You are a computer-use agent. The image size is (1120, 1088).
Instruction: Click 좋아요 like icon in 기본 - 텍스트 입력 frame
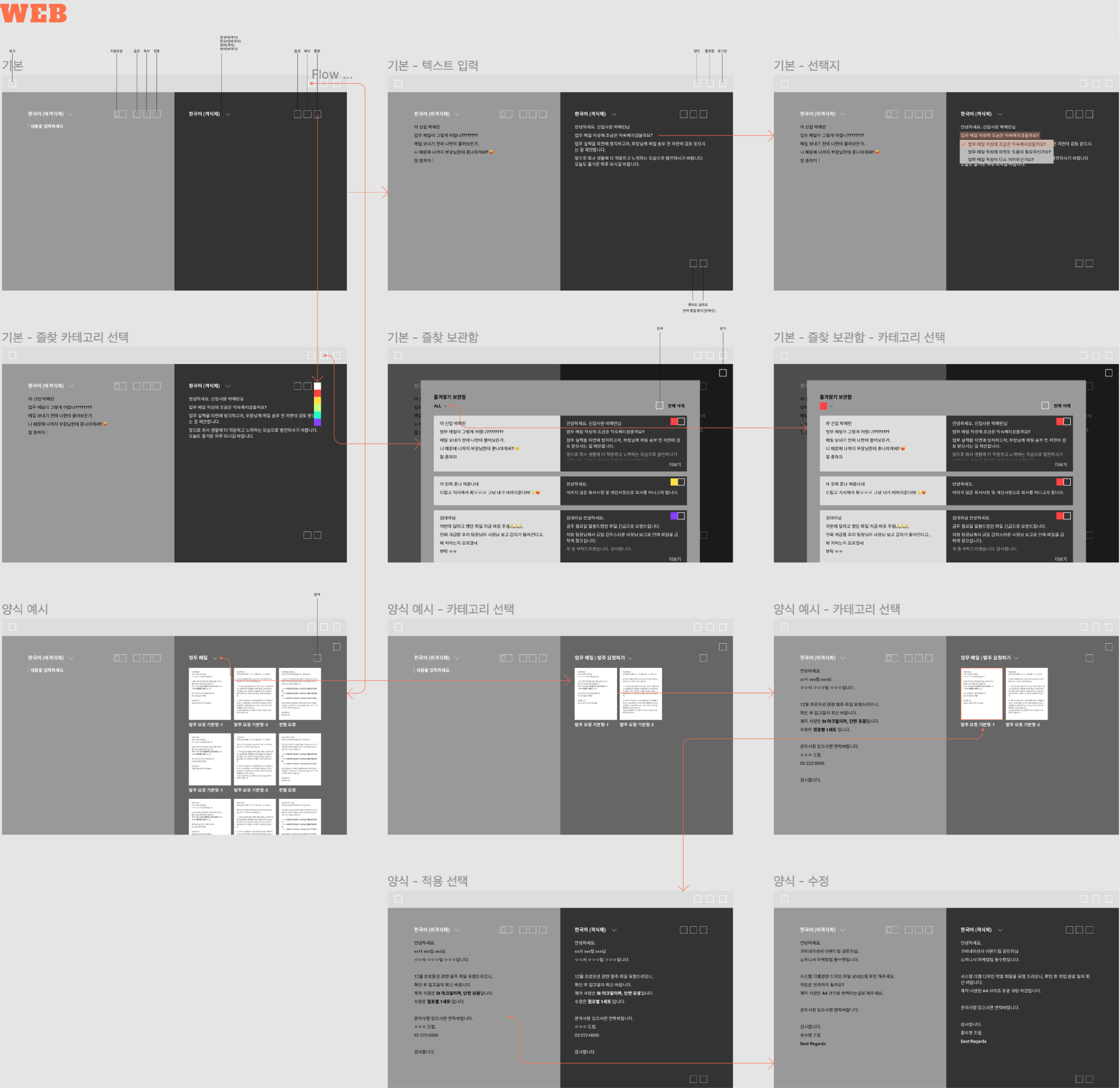693,264
